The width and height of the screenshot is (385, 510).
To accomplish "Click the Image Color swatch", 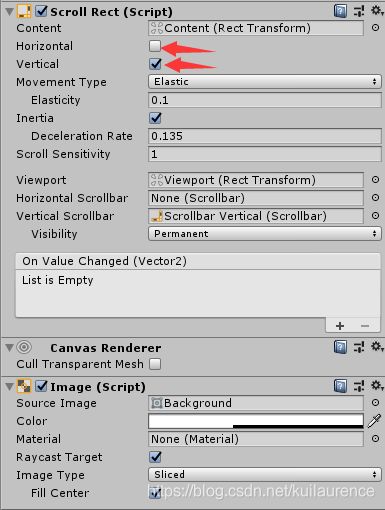I will pyautogui.click(x=256, y=421).
